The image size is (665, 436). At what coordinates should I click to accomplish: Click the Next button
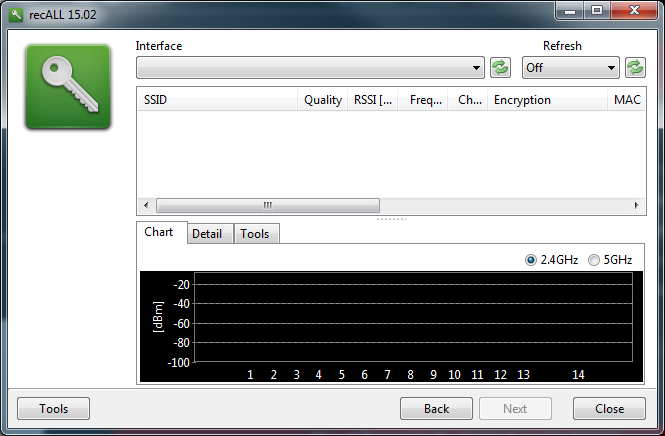point(515,408)
